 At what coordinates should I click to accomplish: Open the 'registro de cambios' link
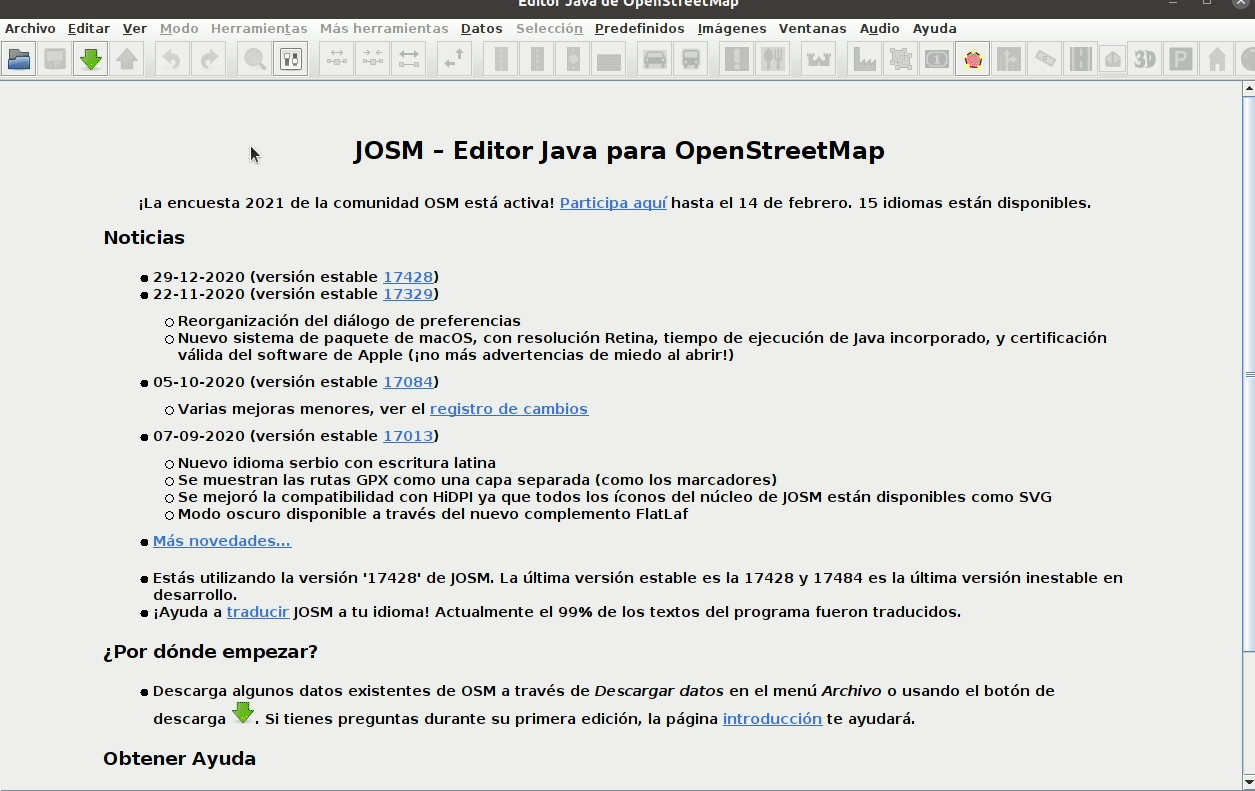coord(509,409)
